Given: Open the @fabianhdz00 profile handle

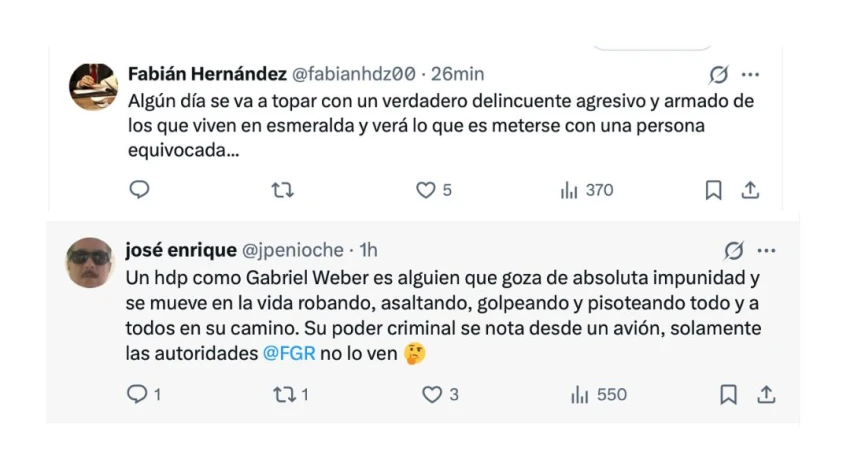Looking at the screenshot, I should [x=353, y=74].
